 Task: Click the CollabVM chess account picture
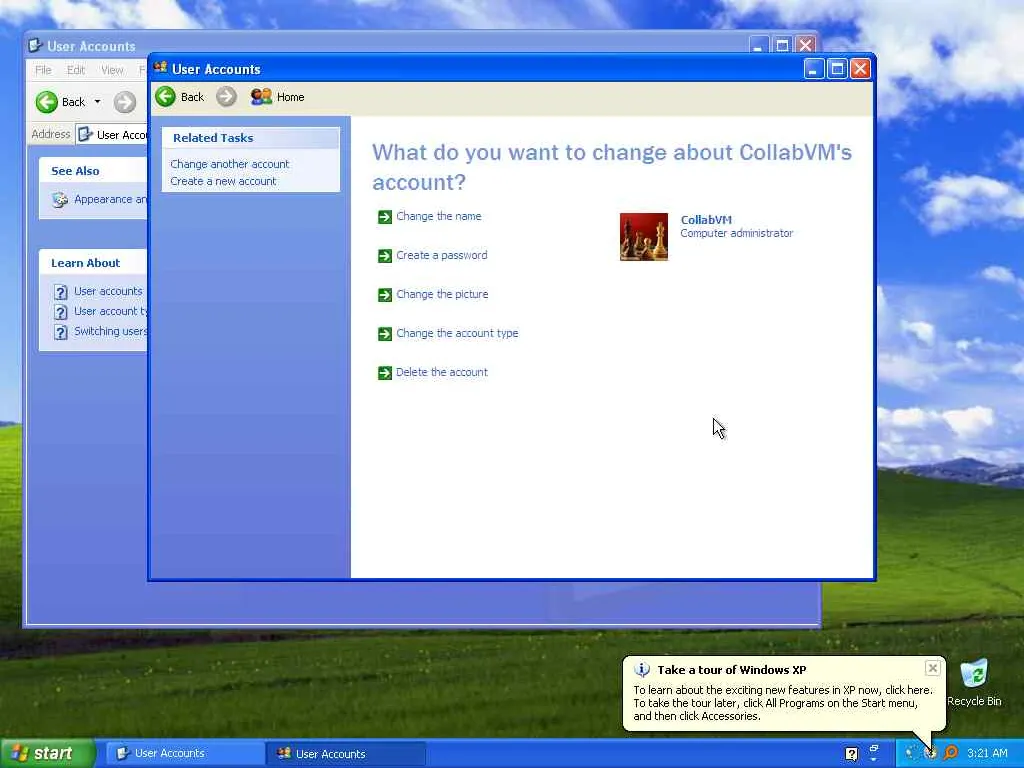644,237
